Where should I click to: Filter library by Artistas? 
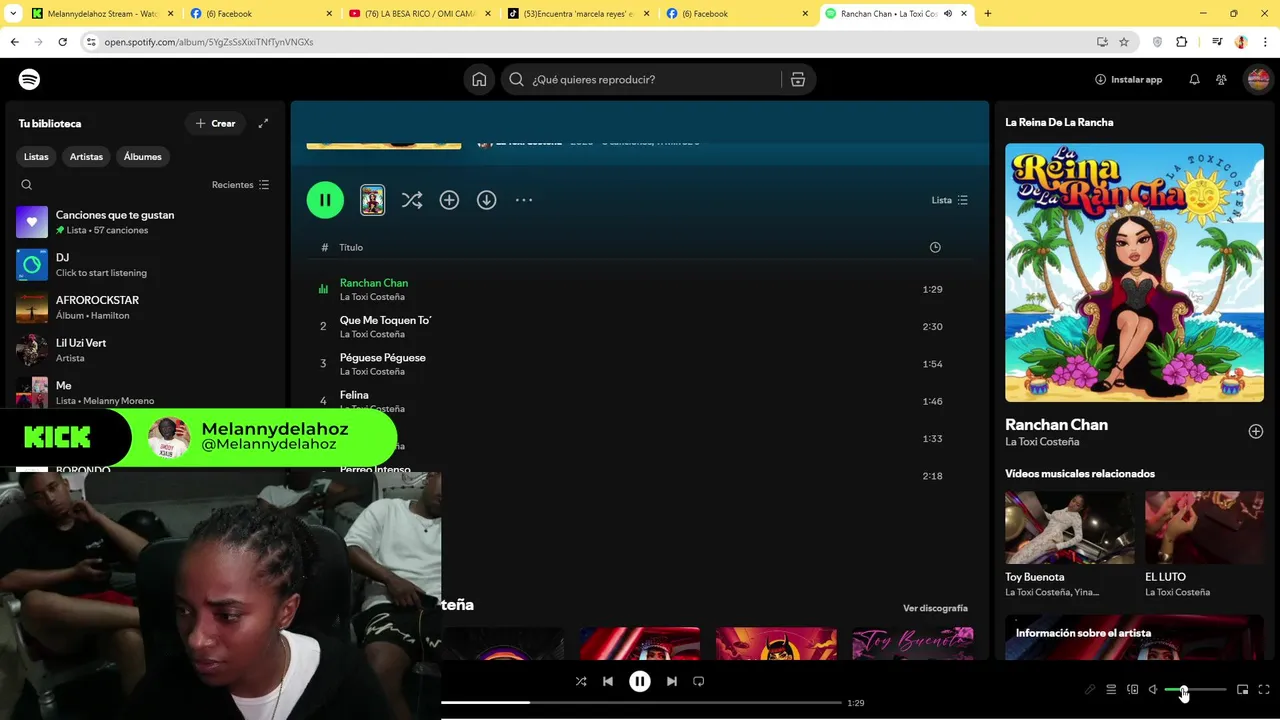(x=86, y=156)
